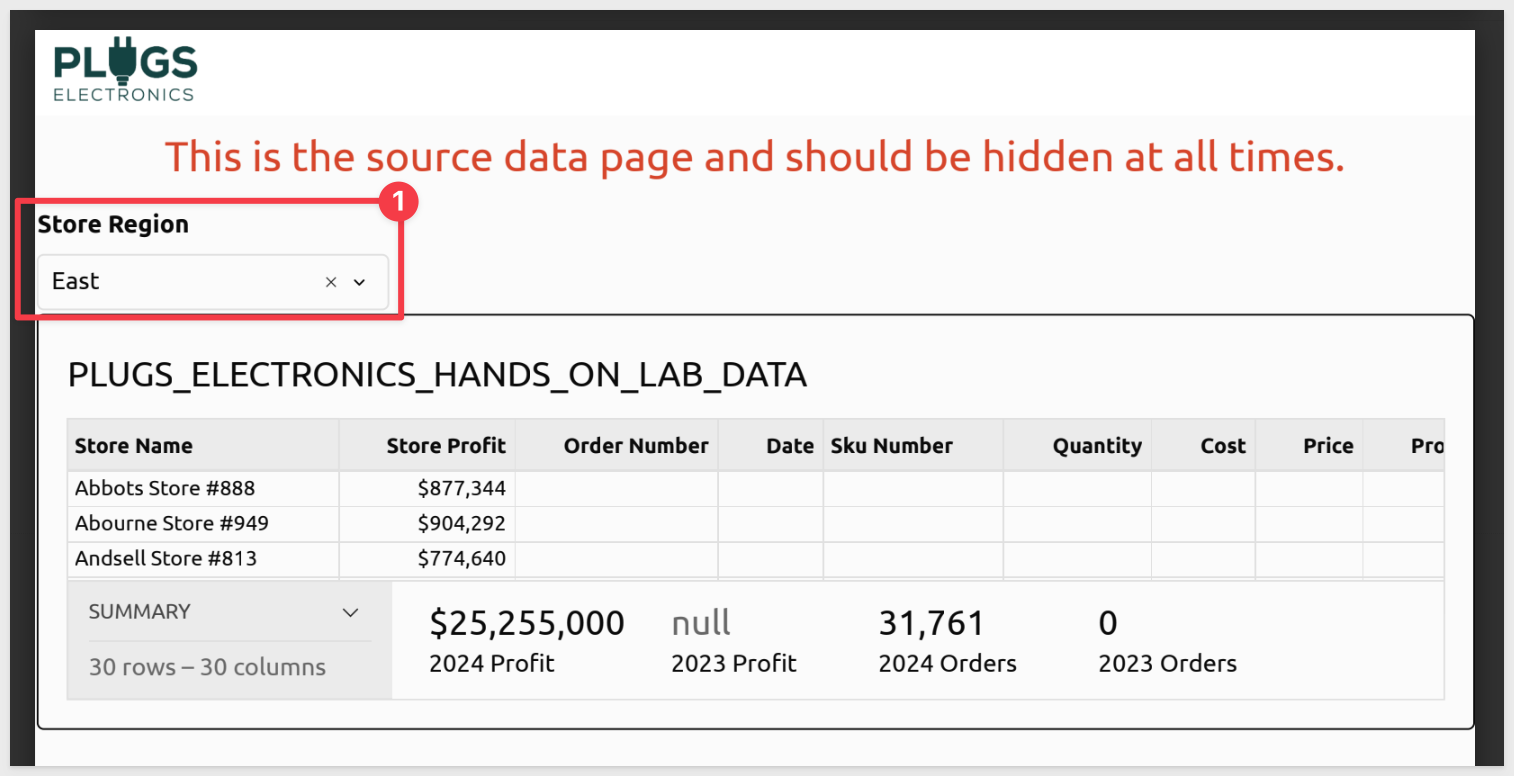Sort by the Store Name column header
The height and width of the screenshot is (776, 1514).
click(x=134, y=446)
